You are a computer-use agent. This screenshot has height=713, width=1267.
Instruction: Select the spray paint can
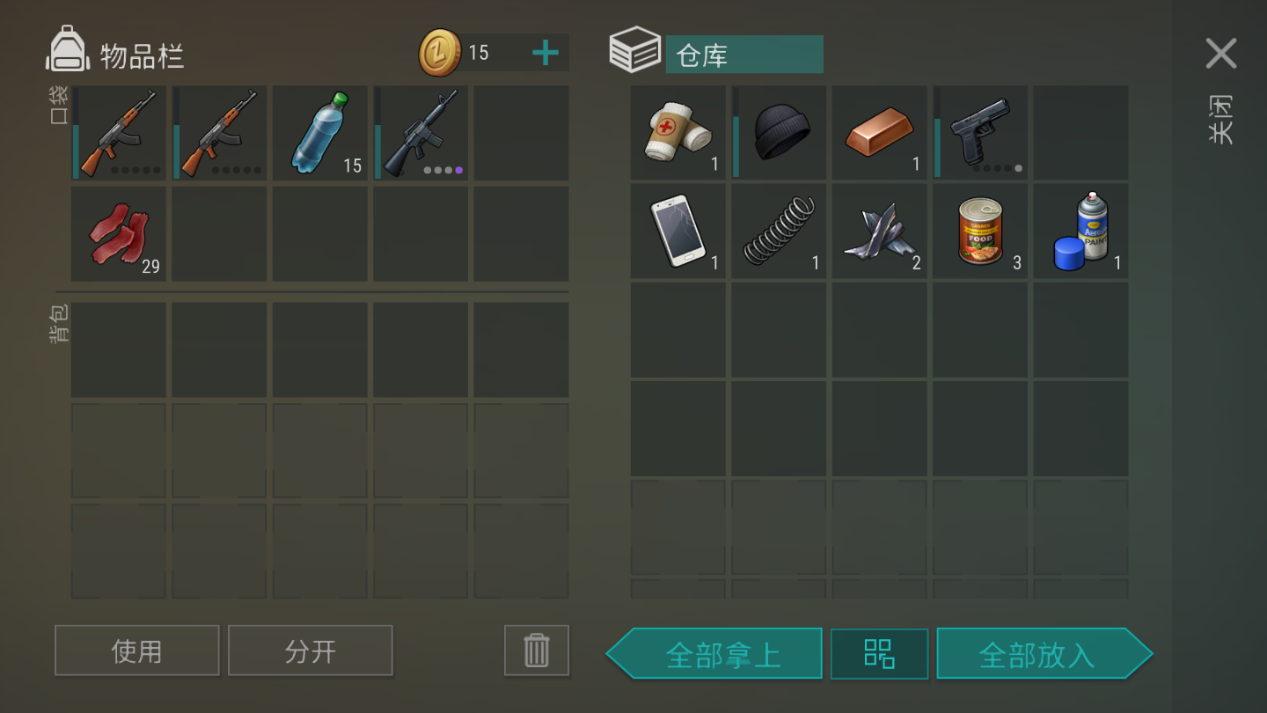1081,231
